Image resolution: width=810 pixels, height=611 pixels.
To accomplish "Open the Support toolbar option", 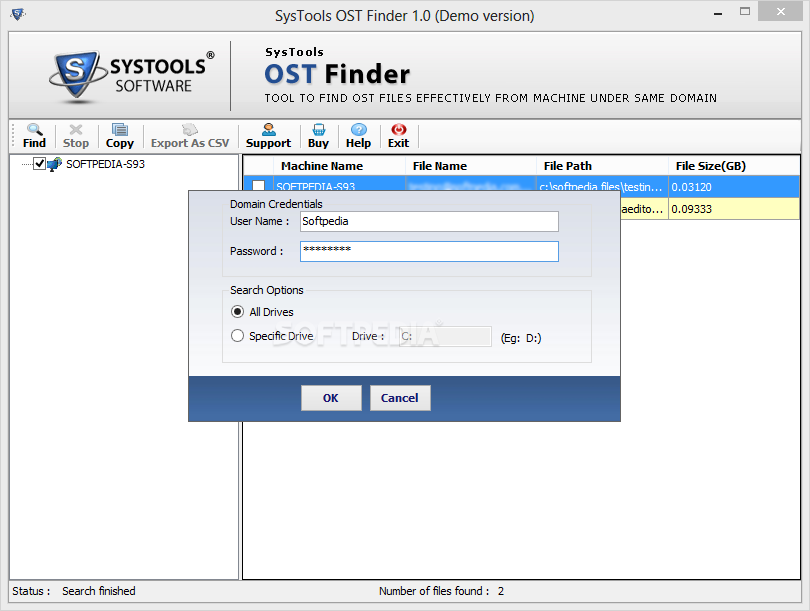I will click(268, 136).
